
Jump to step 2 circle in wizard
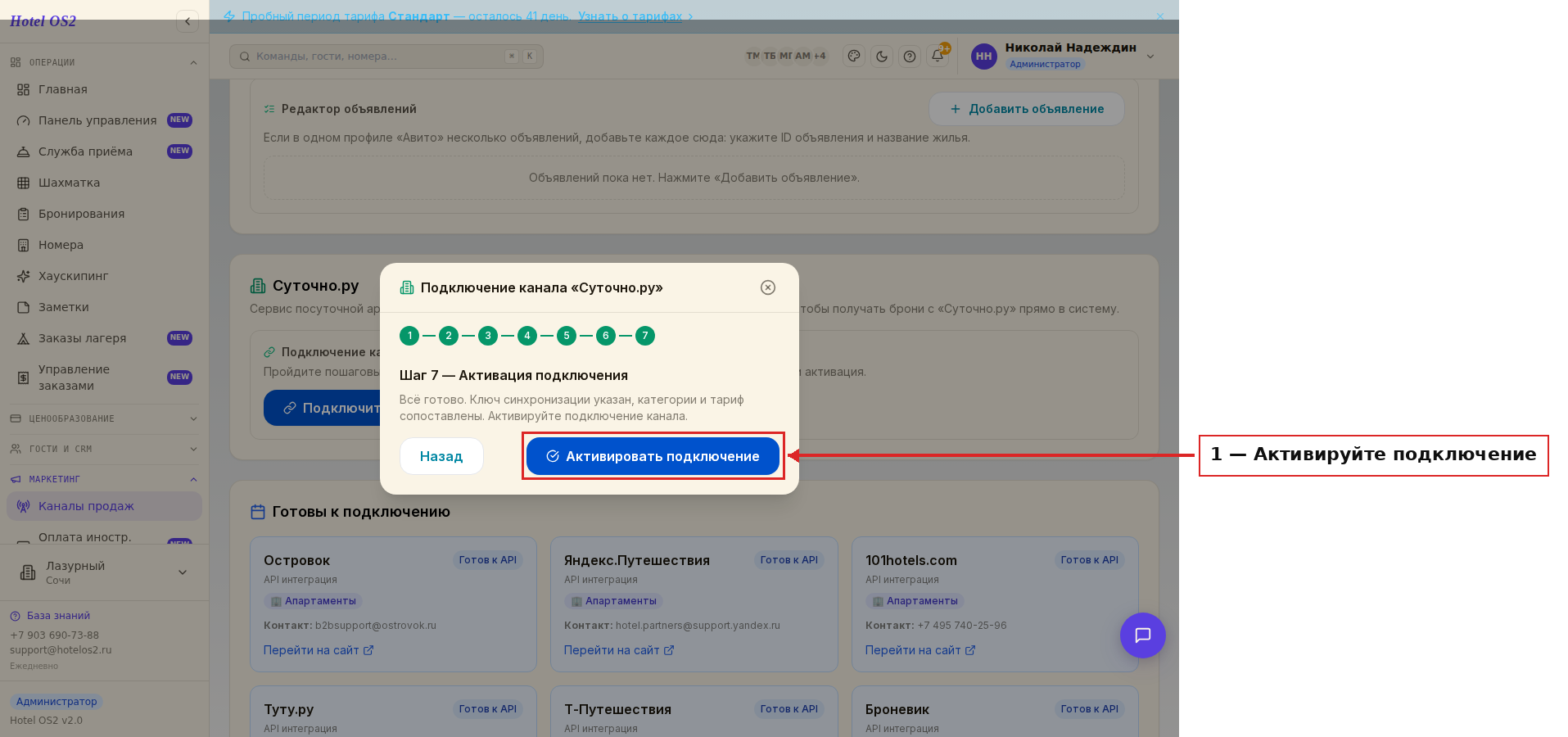[x=449, y=336]
